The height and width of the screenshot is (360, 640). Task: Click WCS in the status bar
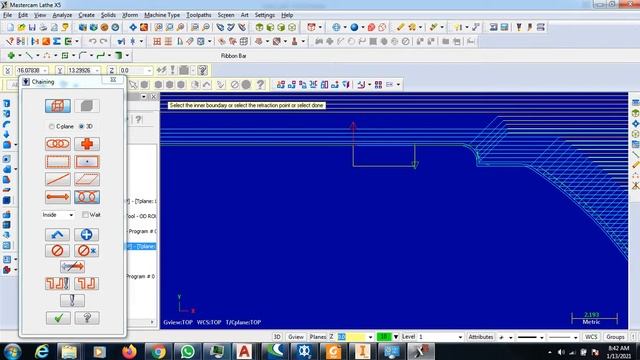tap(591, 337)
